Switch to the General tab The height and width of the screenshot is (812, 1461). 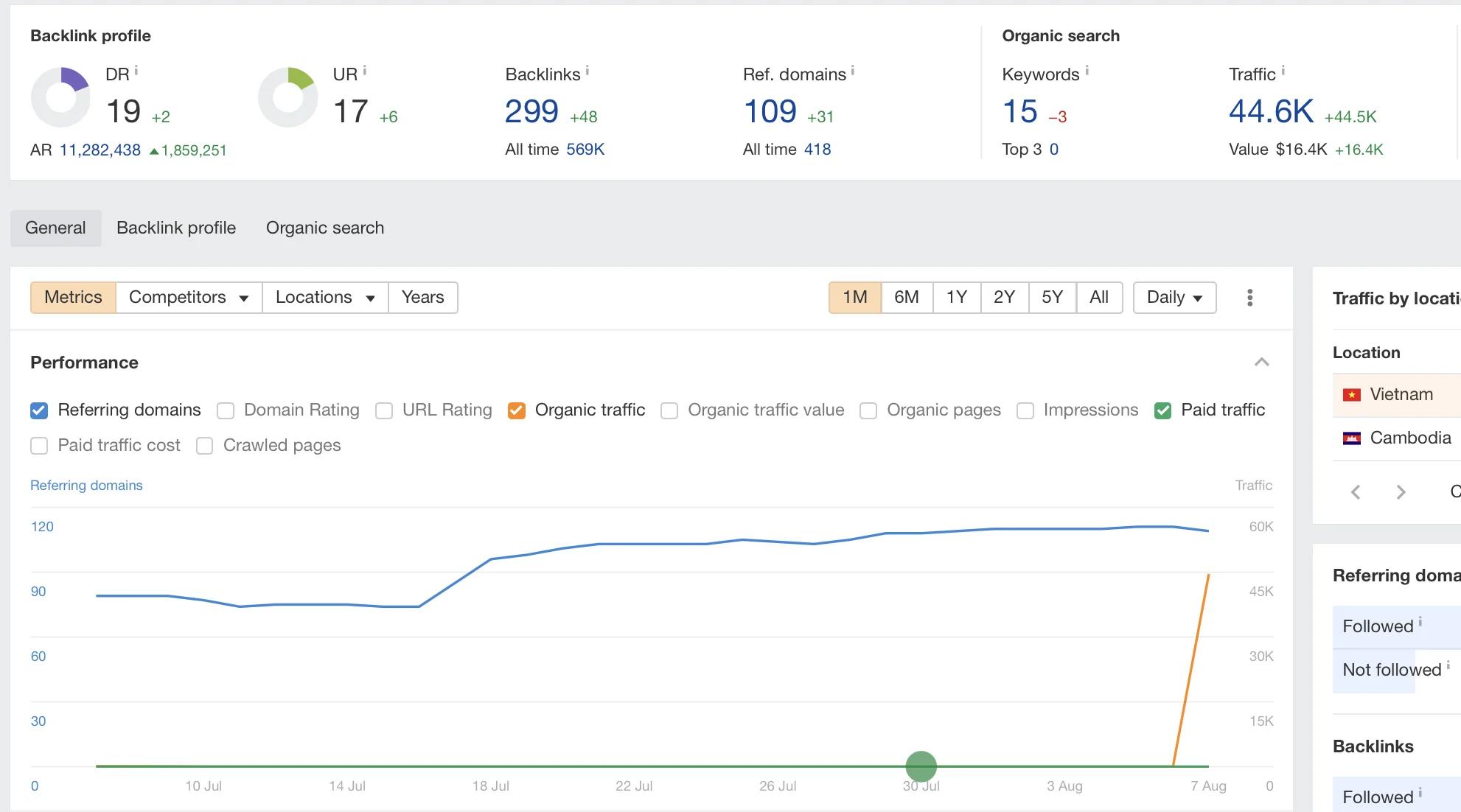[x=55, y=228]
